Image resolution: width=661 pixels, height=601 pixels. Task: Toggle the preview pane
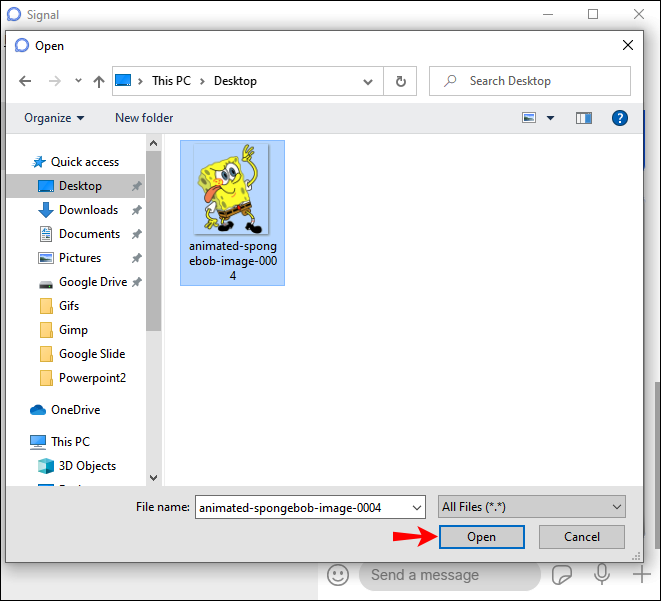[584, 118]
